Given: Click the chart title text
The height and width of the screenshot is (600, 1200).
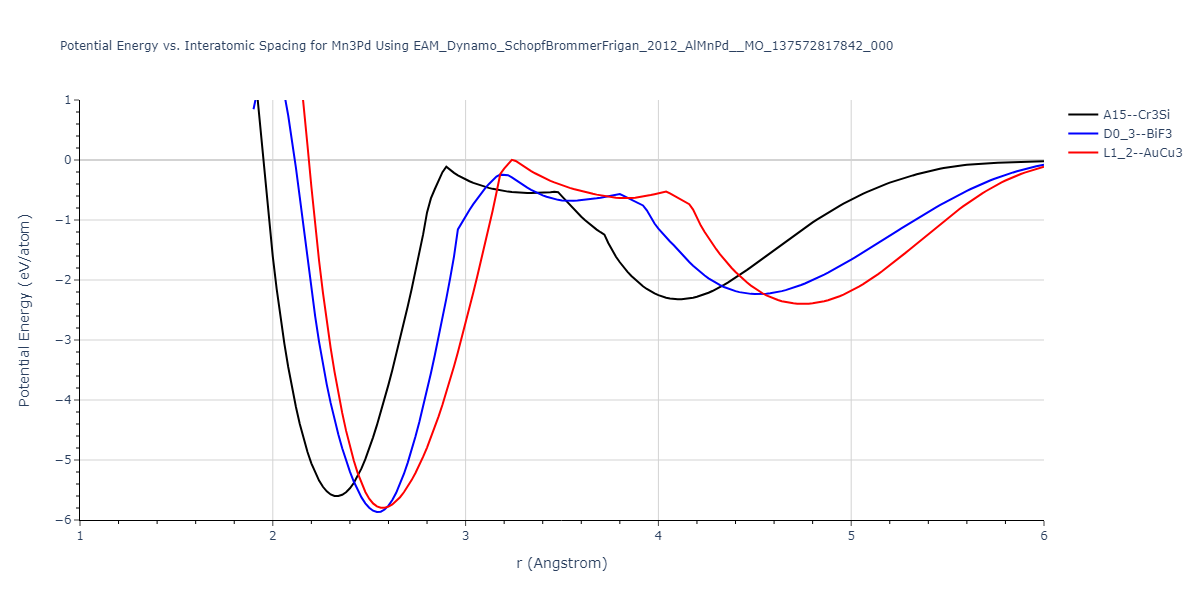Looking at the screenshot, I should click(x=476, y=46).
